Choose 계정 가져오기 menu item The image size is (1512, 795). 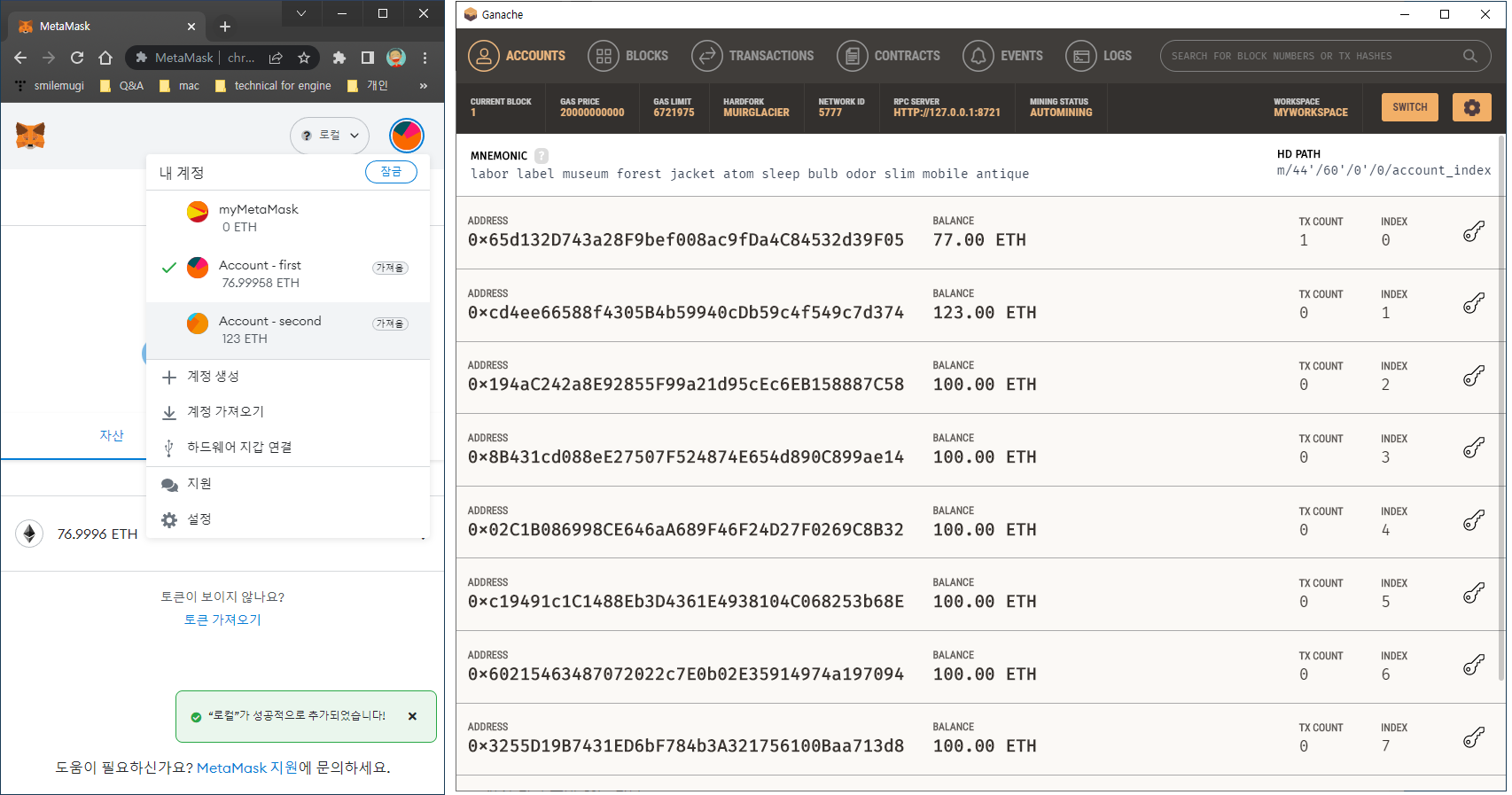(288, 412)
